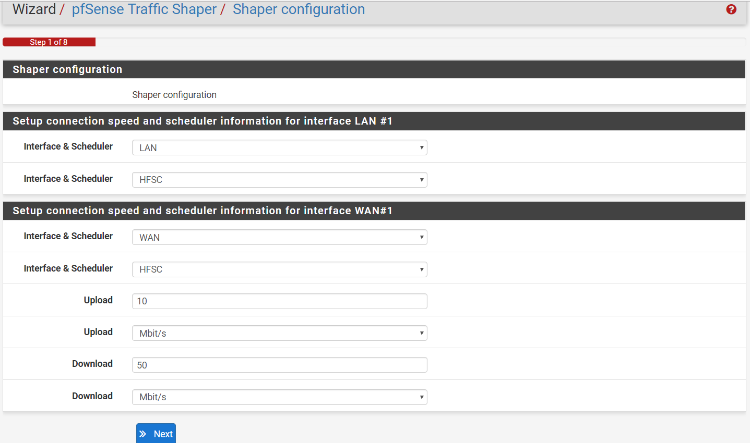Screen dimensions: 750x443
Task: Open the Shaper configuration breadcrumb link
Action: click(298, 9)
